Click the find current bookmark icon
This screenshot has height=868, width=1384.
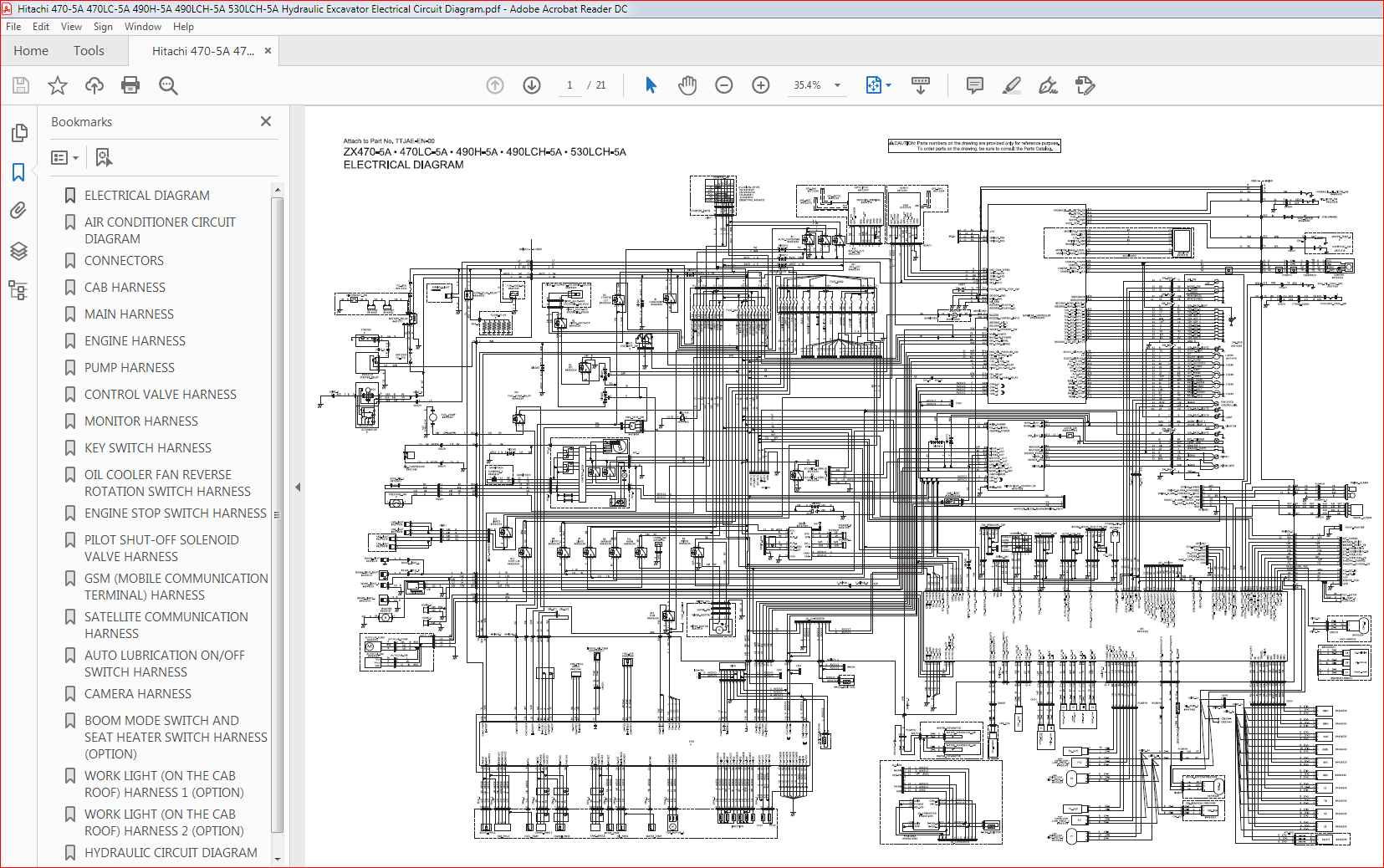(104, 157)
